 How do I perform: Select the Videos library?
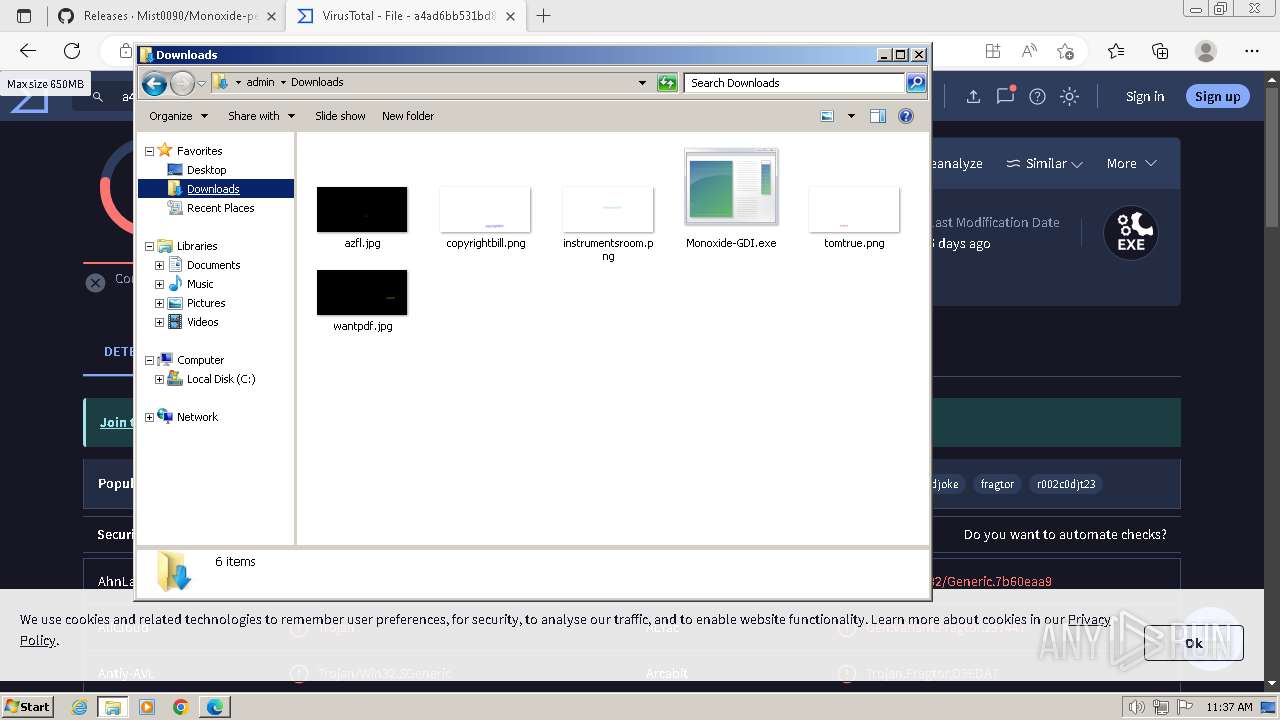(x=202, y=322)
